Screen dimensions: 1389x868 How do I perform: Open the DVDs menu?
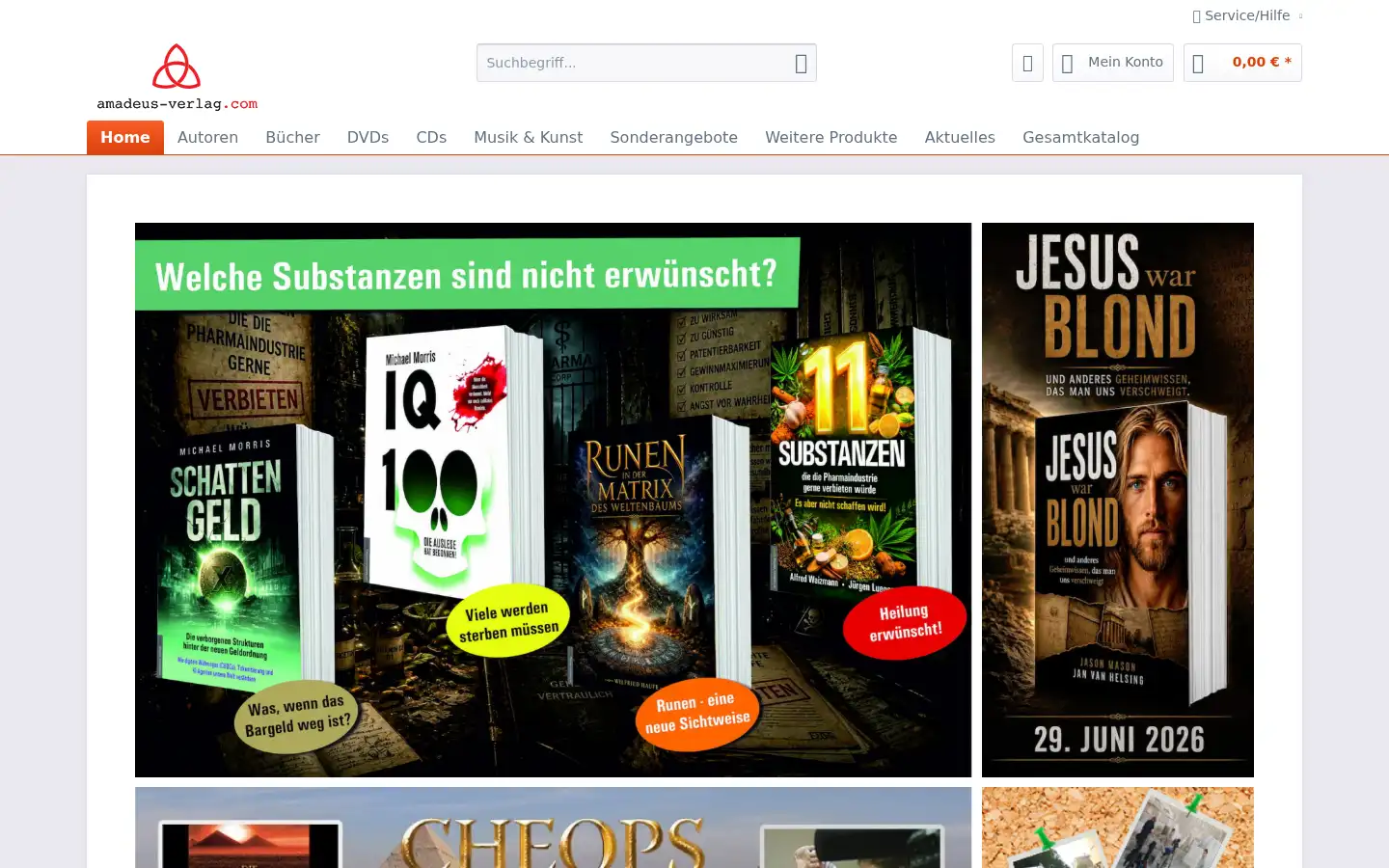368,137
